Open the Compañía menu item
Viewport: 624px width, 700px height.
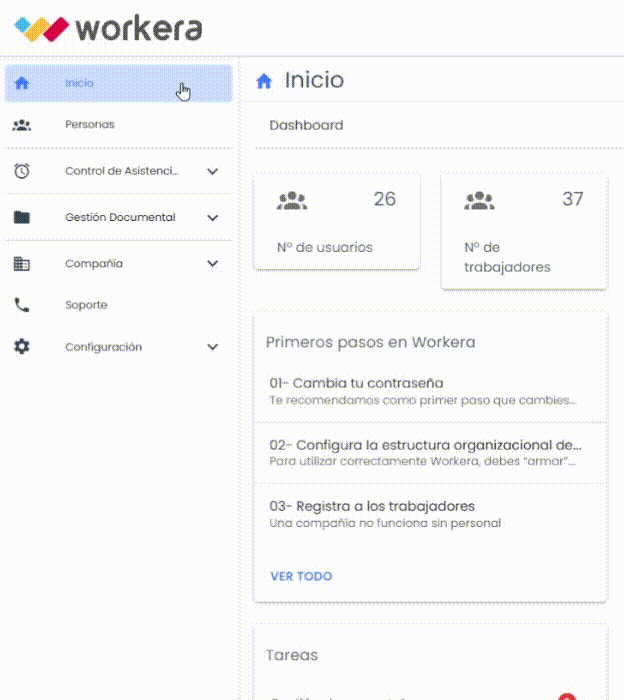click(118, 263)
